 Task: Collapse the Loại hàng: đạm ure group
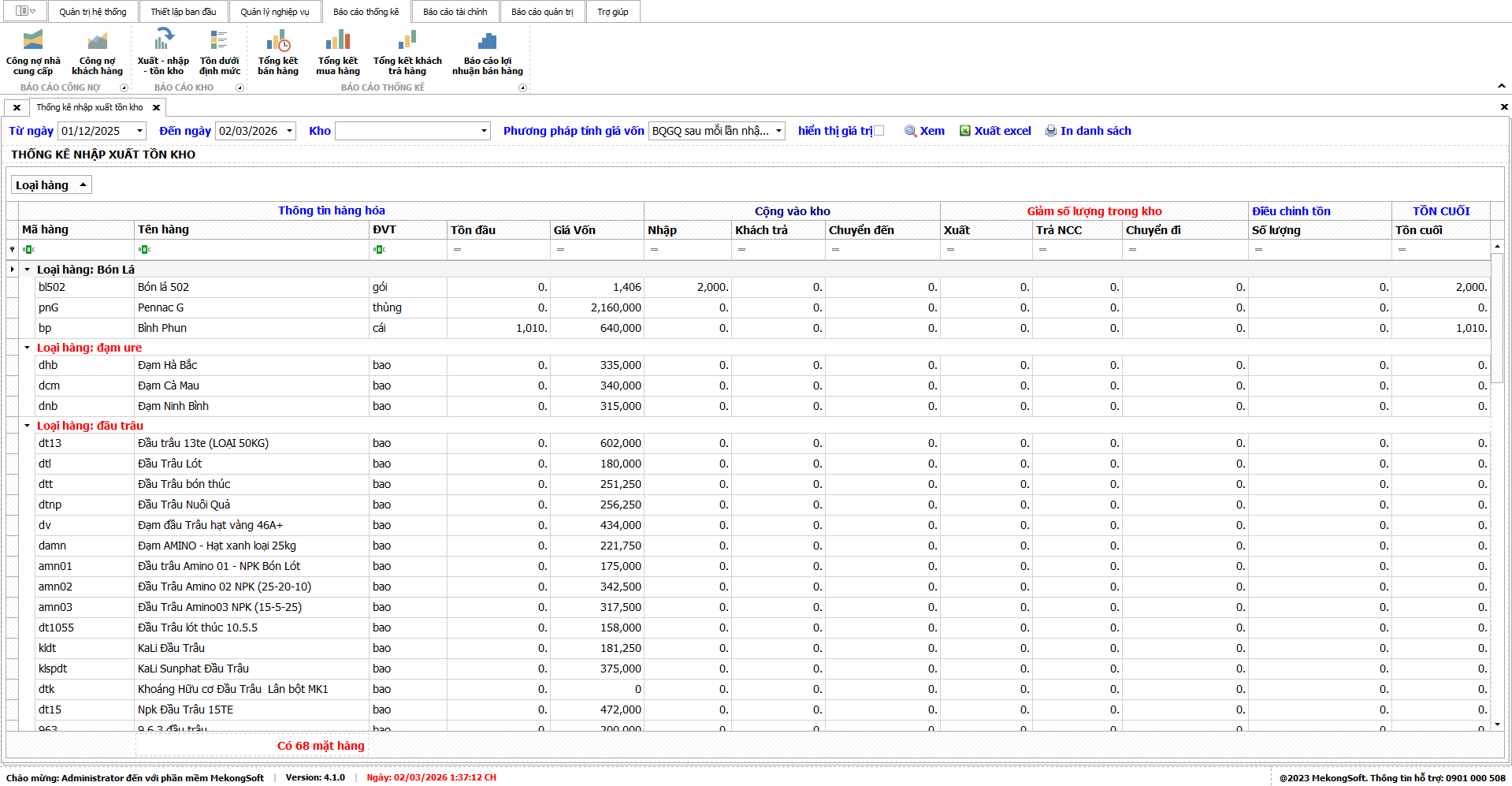tap(28, 348)
